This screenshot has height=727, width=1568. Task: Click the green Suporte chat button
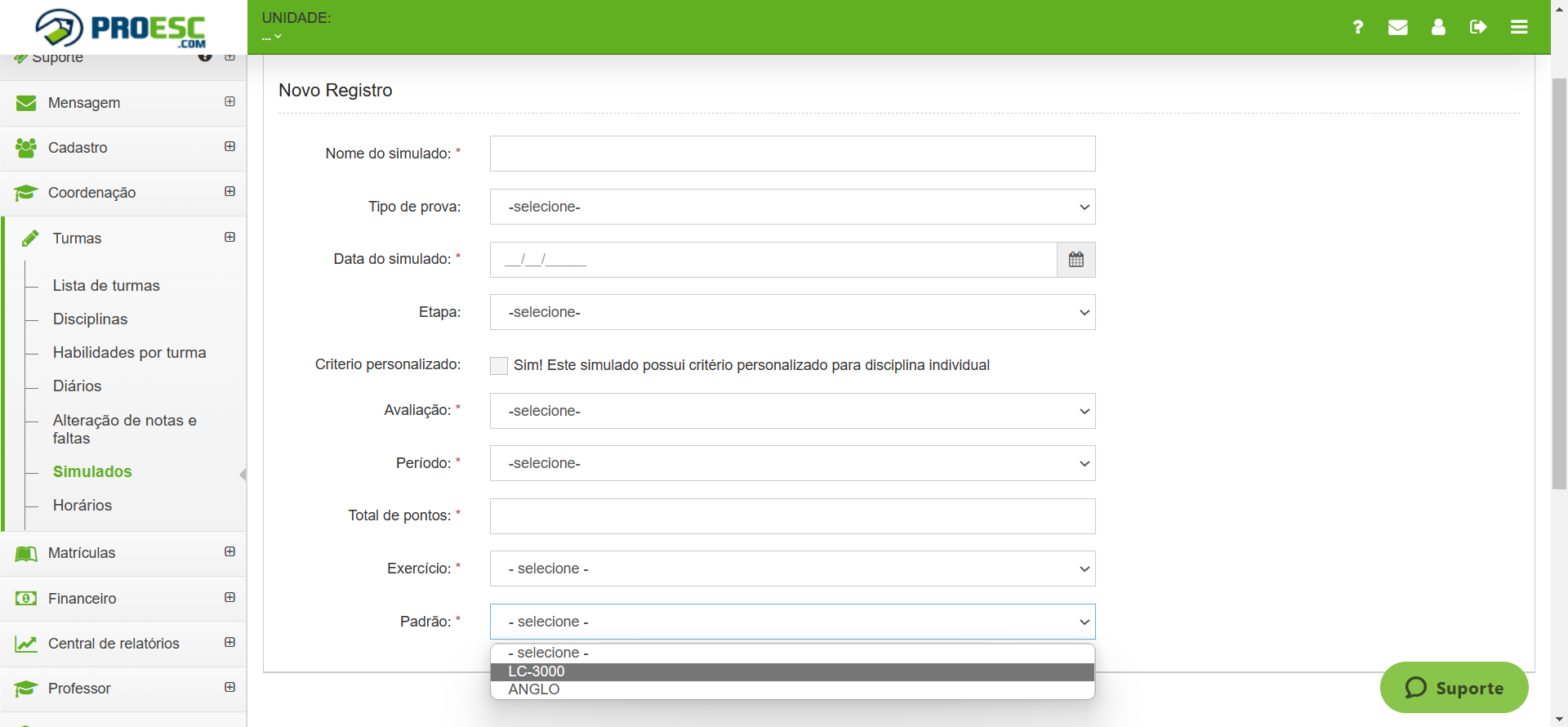(x=1454, y=688)
